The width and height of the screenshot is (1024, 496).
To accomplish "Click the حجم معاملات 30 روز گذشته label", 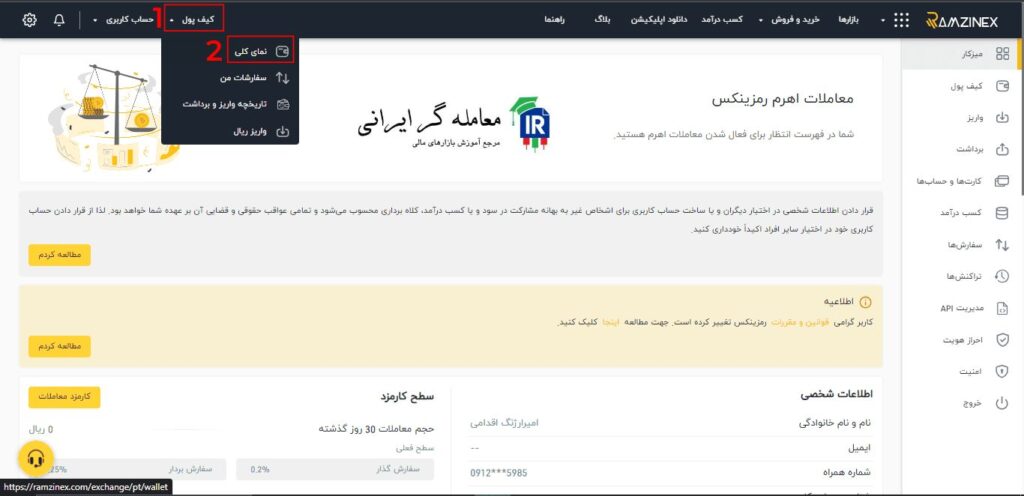I will (376, 429).
